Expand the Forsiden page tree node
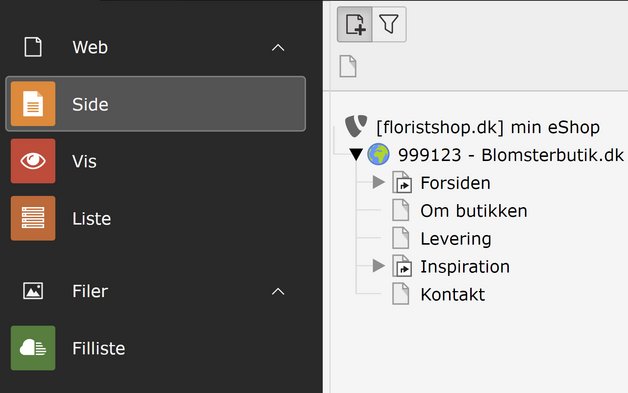This screenshot has height=393, width=628. 378,182
